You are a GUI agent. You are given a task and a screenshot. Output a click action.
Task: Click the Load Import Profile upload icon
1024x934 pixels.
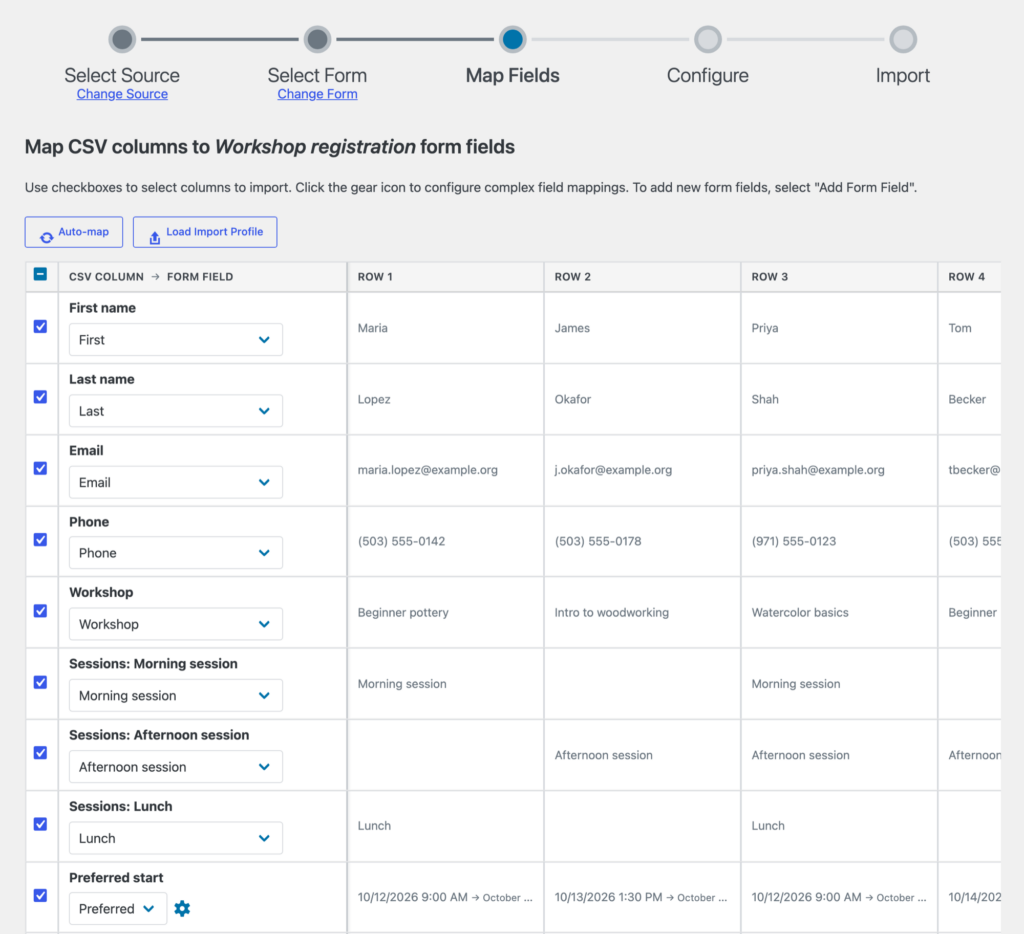(155, 238)
